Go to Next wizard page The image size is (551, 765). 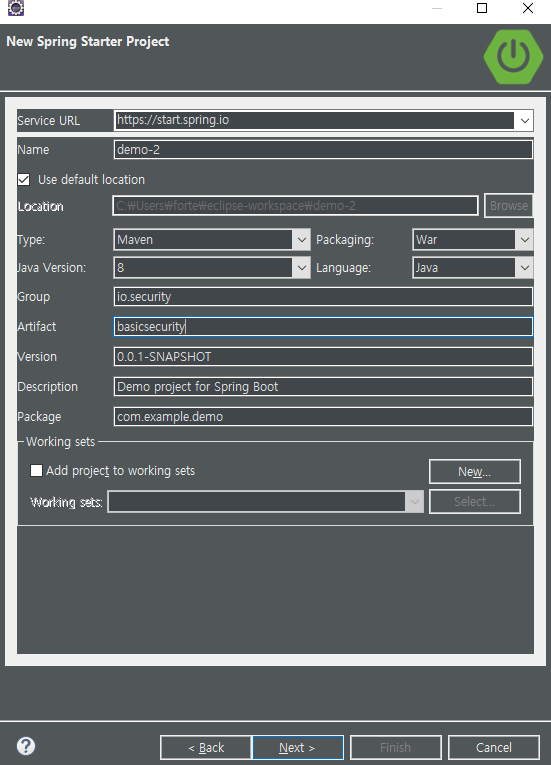tap(298, 747)
